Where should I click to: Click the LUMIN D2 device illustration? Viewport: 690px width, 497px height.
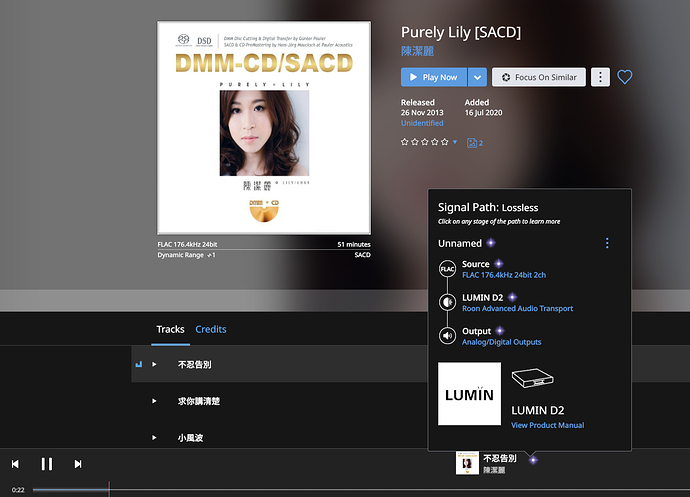(x=532, y=378)
